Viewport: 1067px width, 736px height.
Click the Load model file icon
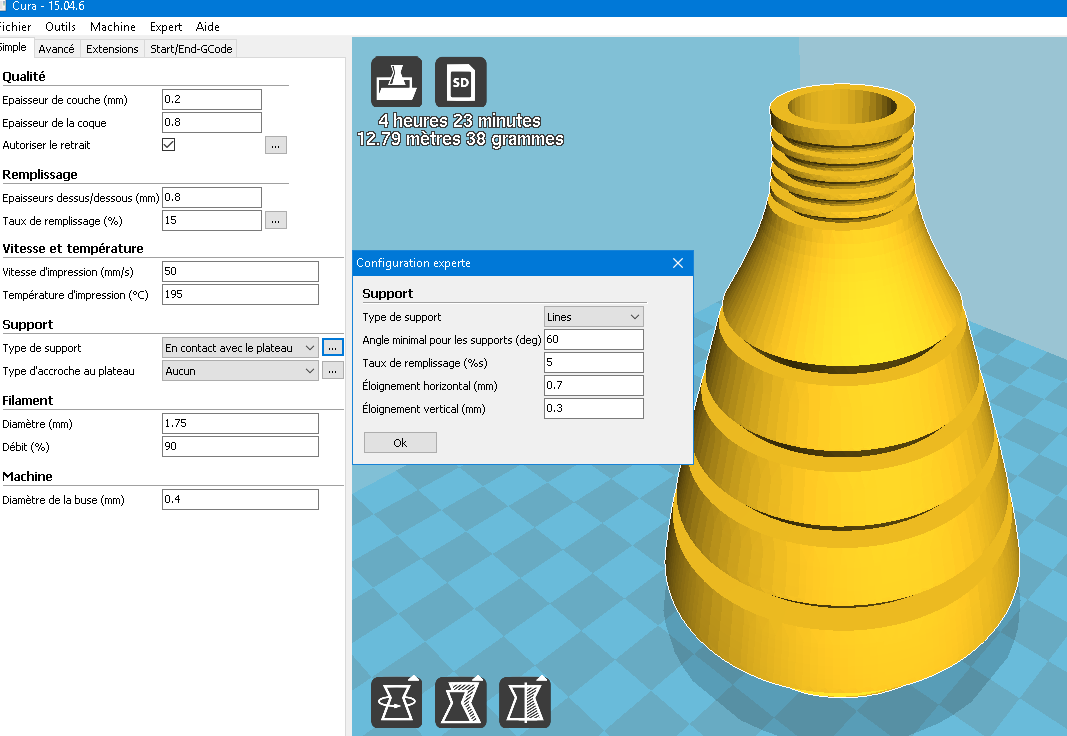396,82
